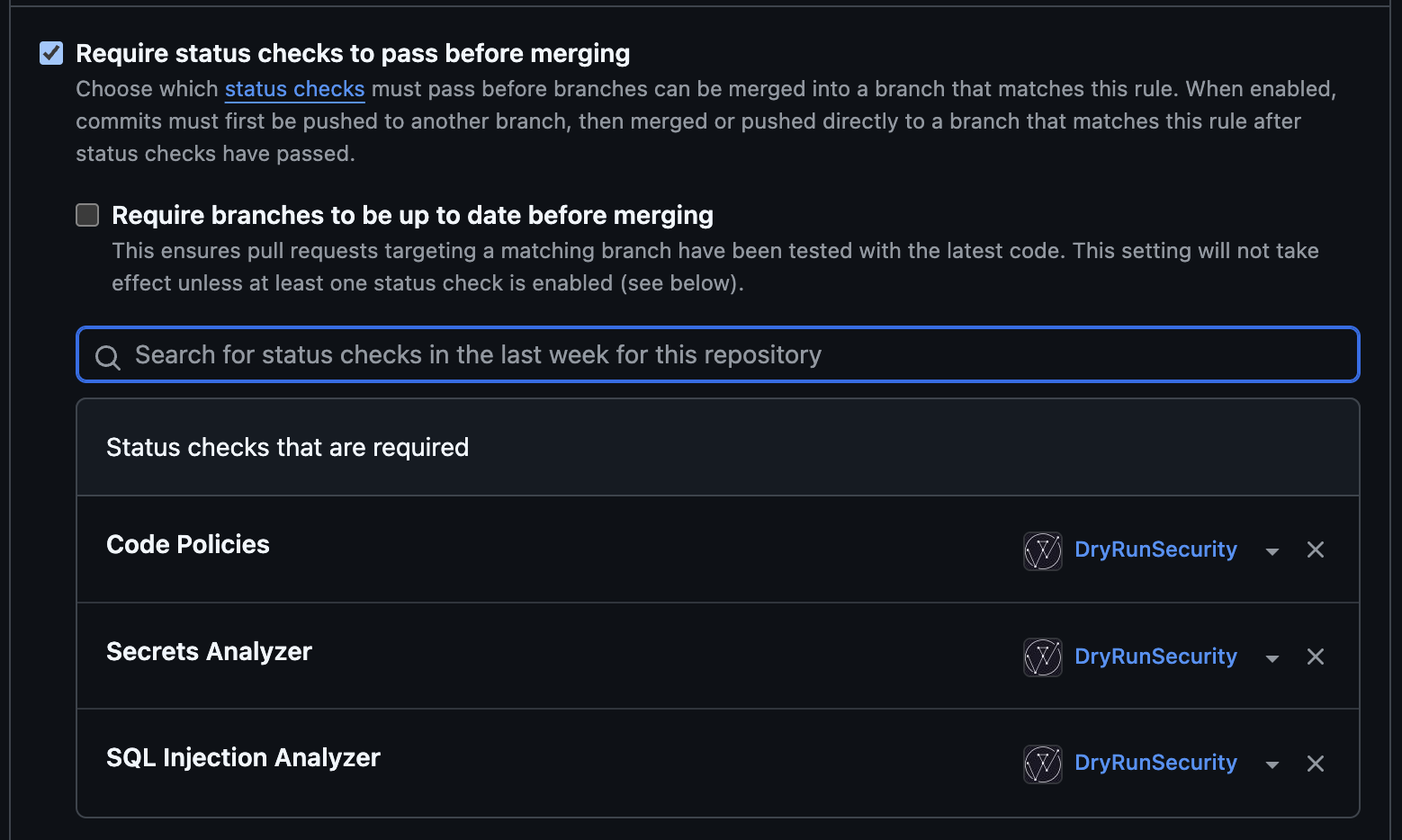The image size is (1402, 840).
Task: Open the dropdown next to Secrets Analyzer
Action: (x=1272, y=657)
